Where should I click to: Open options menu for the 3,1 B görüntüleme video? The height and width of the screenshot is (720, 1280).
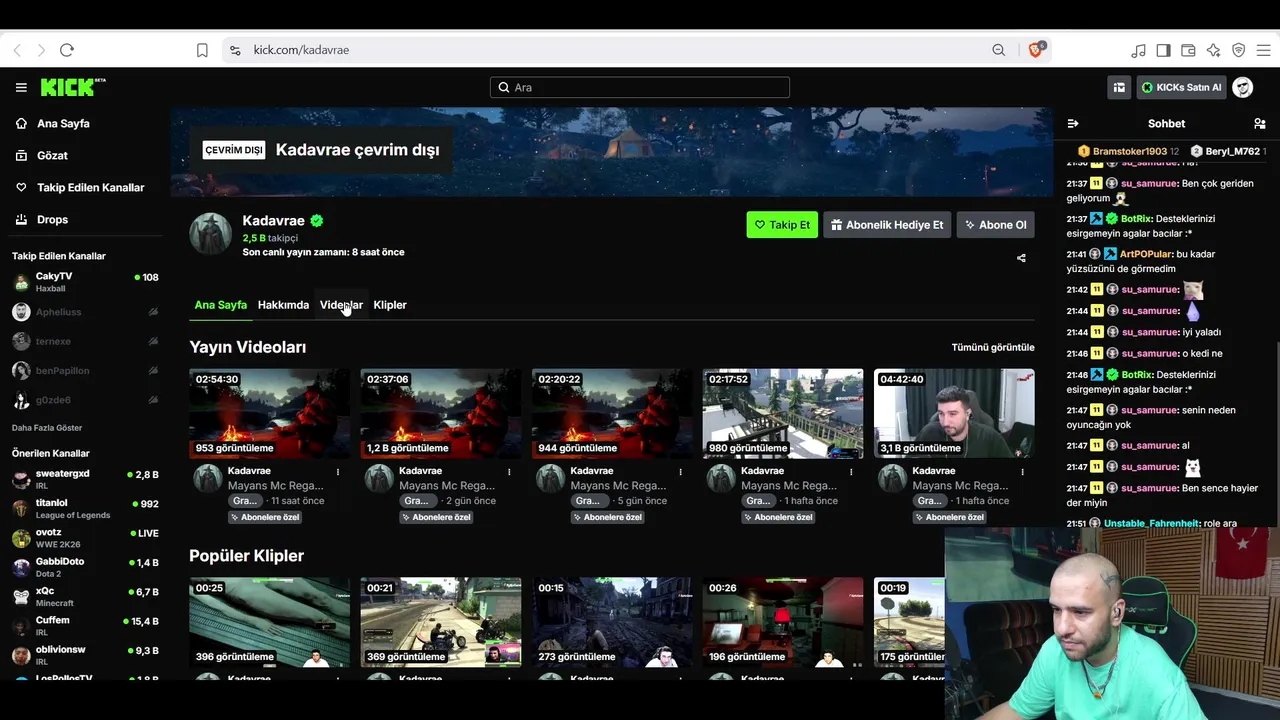tap(1022, 472)
